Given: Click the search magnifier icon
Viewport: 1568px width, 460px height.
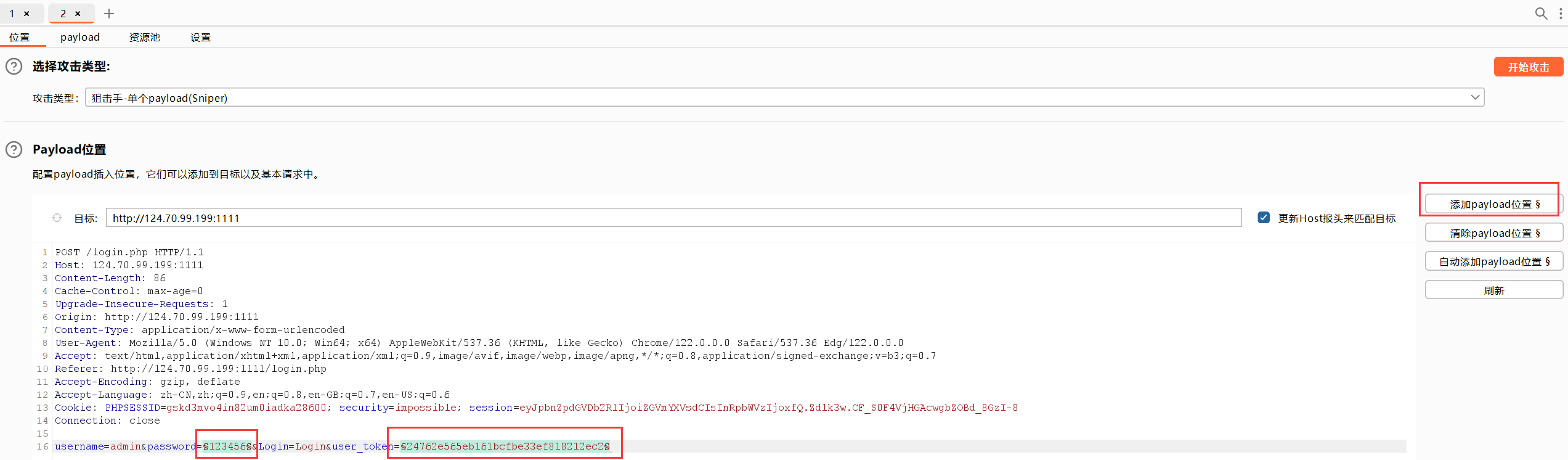Looking at the screenshot, I should [x=1540, y=14].
